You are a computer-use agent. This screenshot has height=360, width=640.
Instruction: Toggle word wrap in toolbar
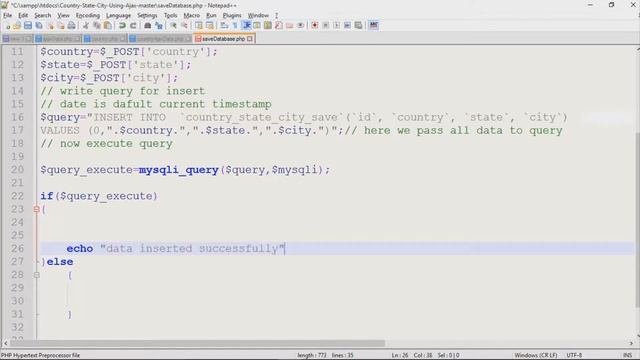(x=223, y=25)
